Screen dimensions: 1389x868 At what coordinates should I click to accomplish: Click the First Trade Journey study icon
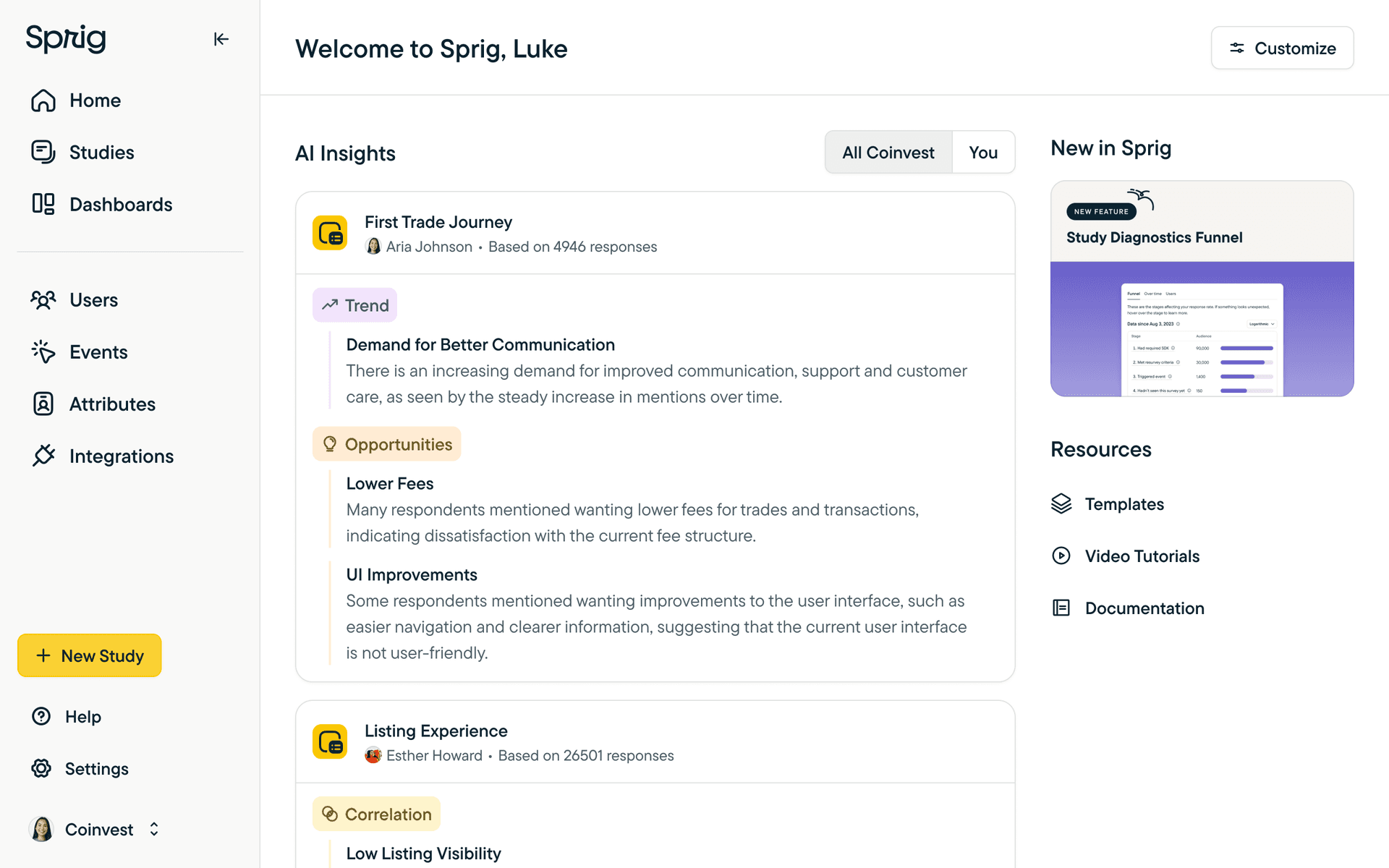point(330,233)
